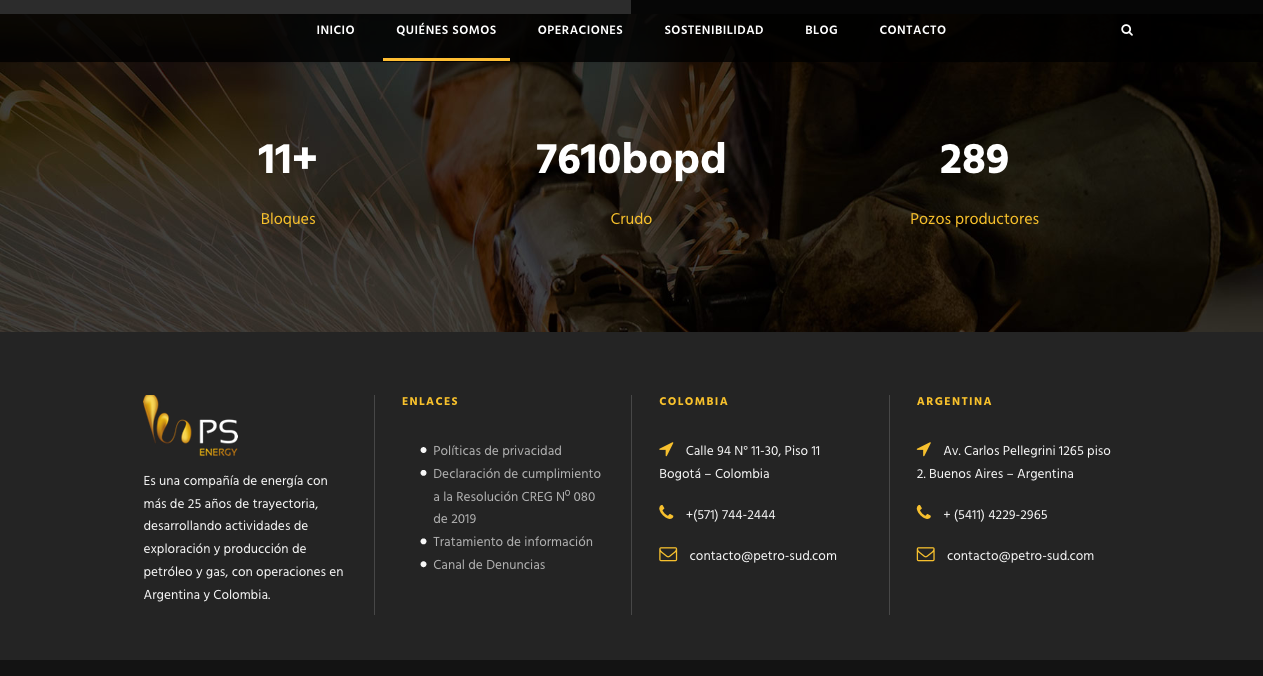Select Quiénes Somos in navigation

(x=446, y=30)
